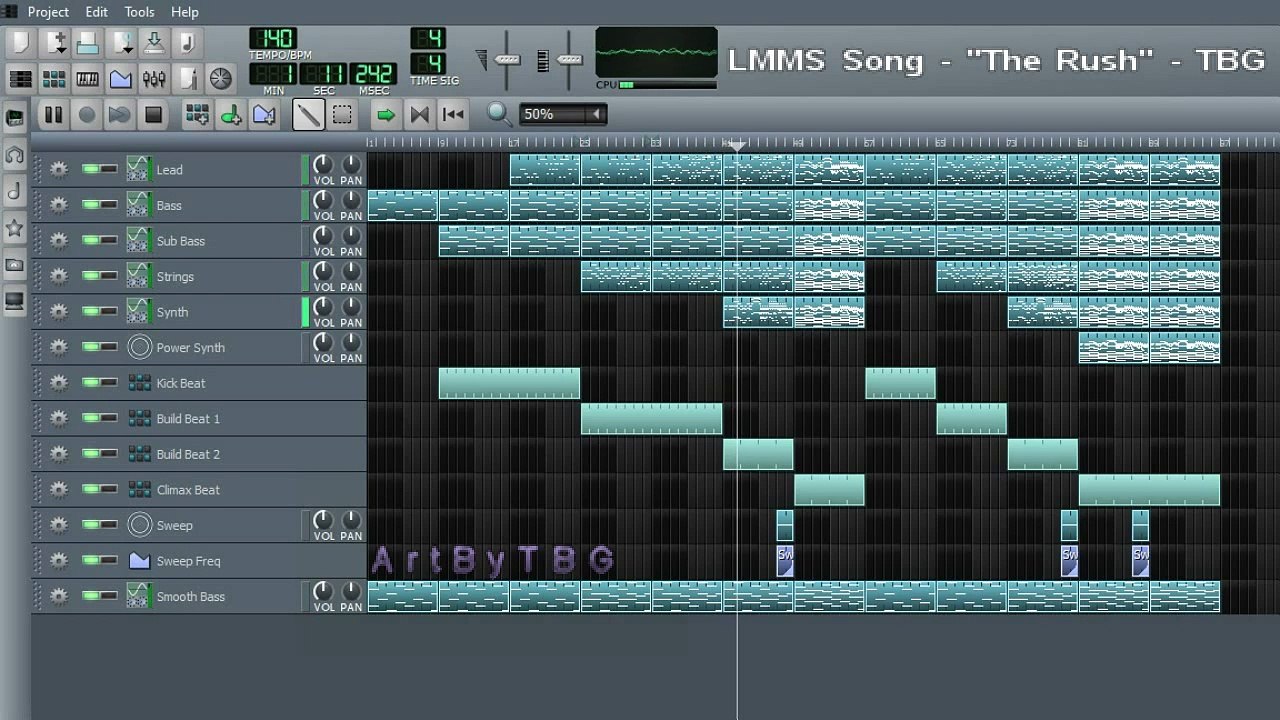Stop song playback
This screenshot has width=1280, height=720.
(x=153, y=115)
